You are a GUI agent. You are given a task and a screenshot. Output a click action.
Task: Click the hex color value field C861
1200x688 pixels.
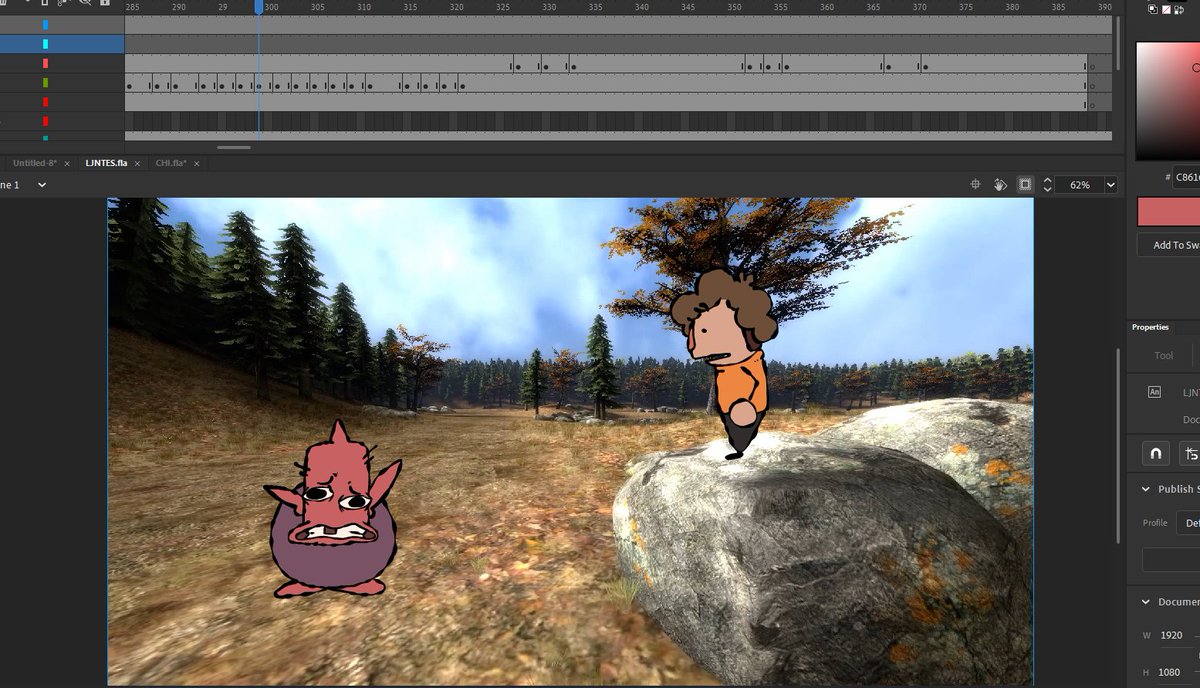tap(1186, 177)
